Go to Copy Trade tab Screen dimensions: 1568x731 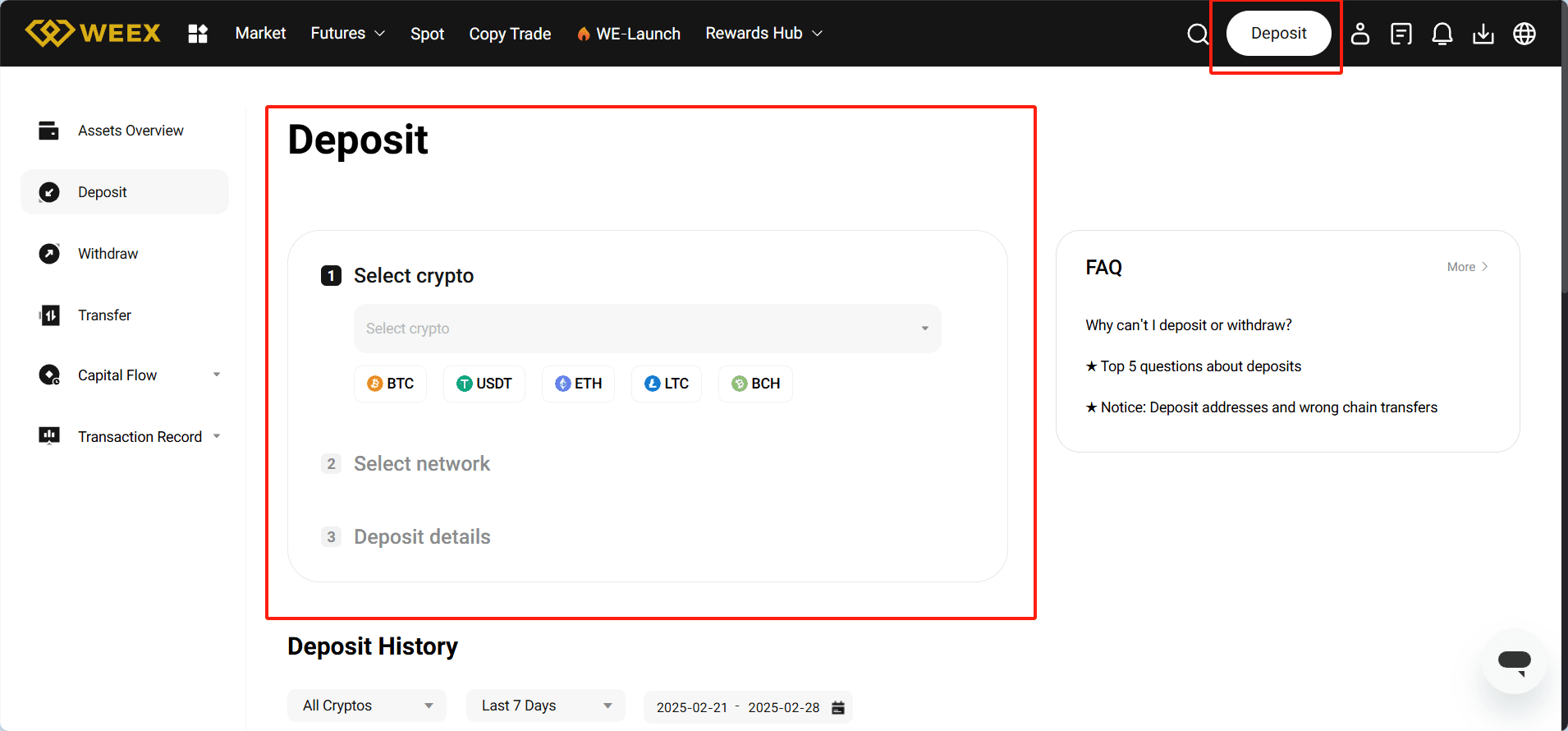pos(510,34)
